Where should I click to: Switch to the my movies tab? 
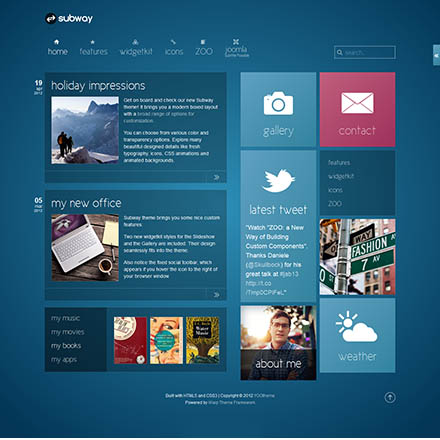click(68, 332)
